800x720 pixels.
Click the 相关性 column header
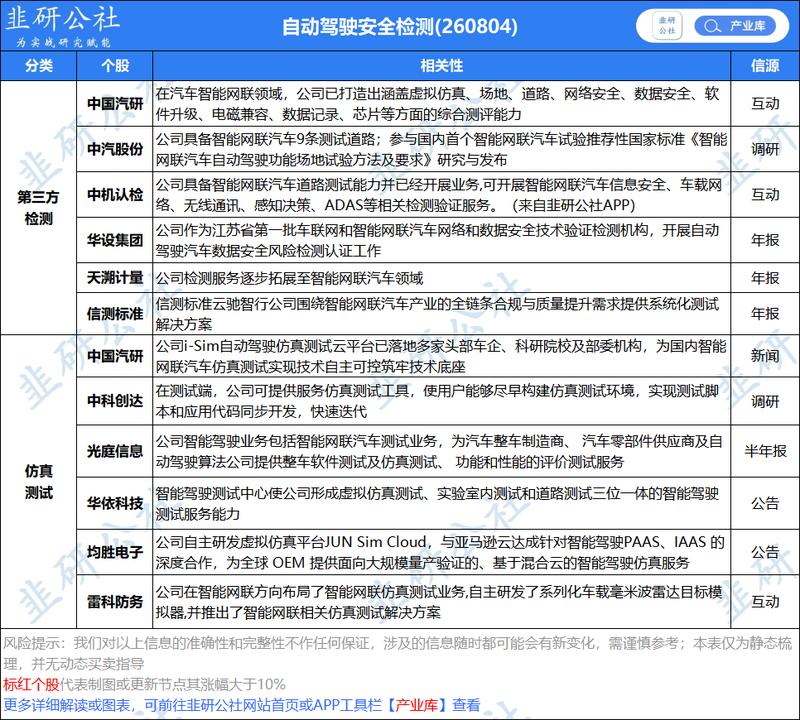pyautogui.click(x=442, y=65)
